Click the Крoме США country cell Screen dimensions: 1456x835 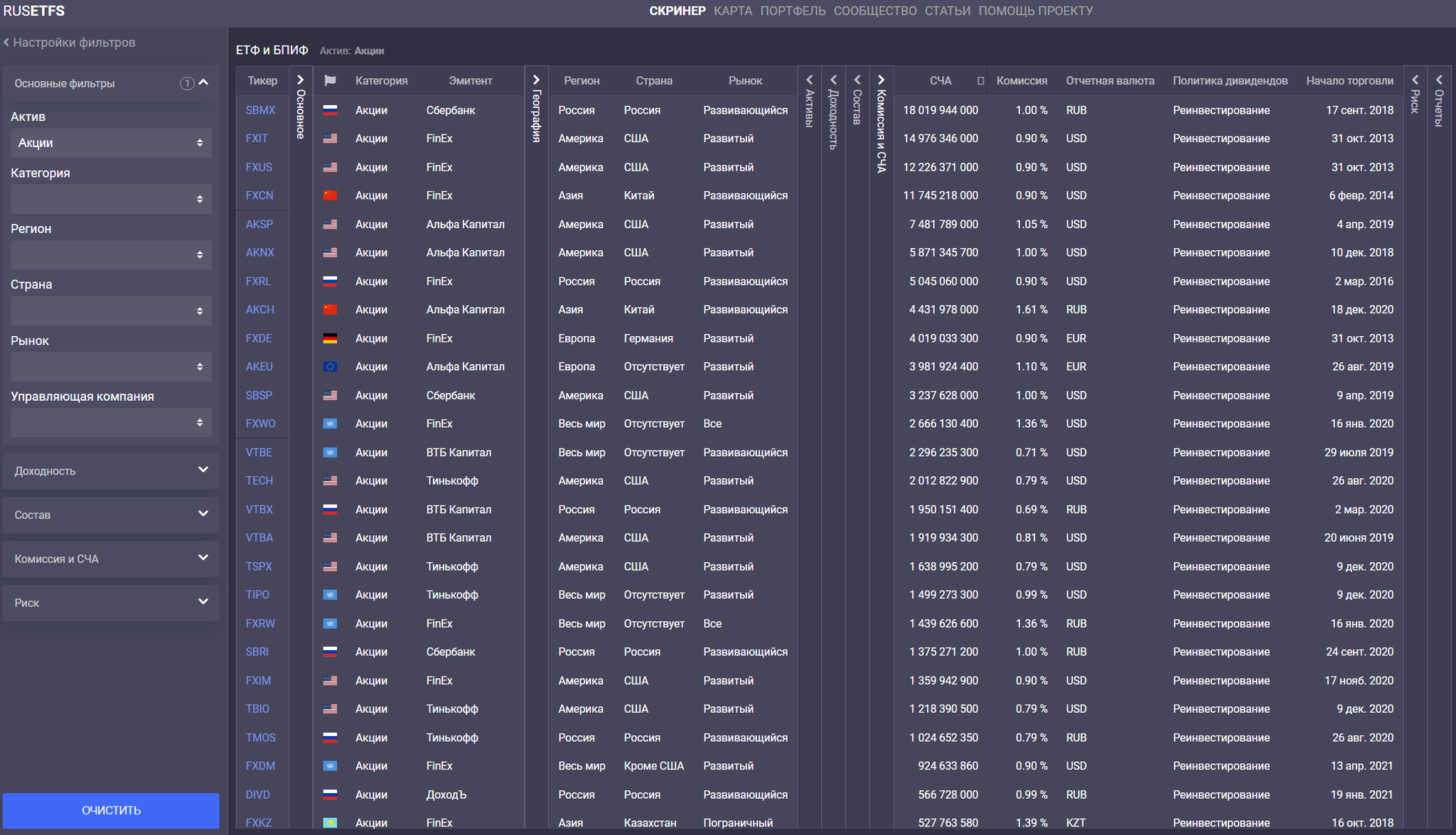[653, 766]
